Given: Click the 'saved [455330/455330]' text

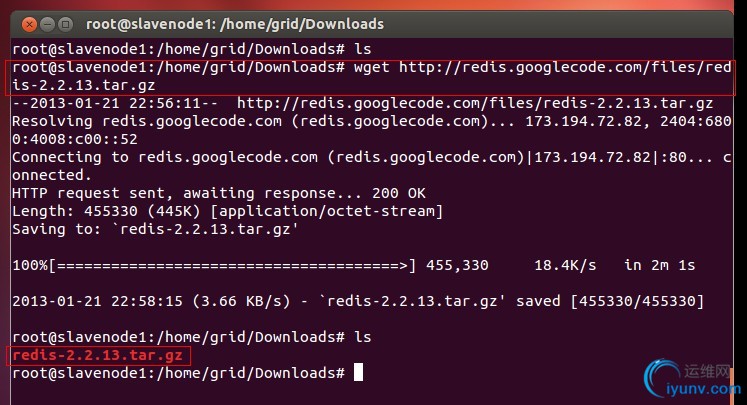Looking at the screenshot, I should (610, 301).
